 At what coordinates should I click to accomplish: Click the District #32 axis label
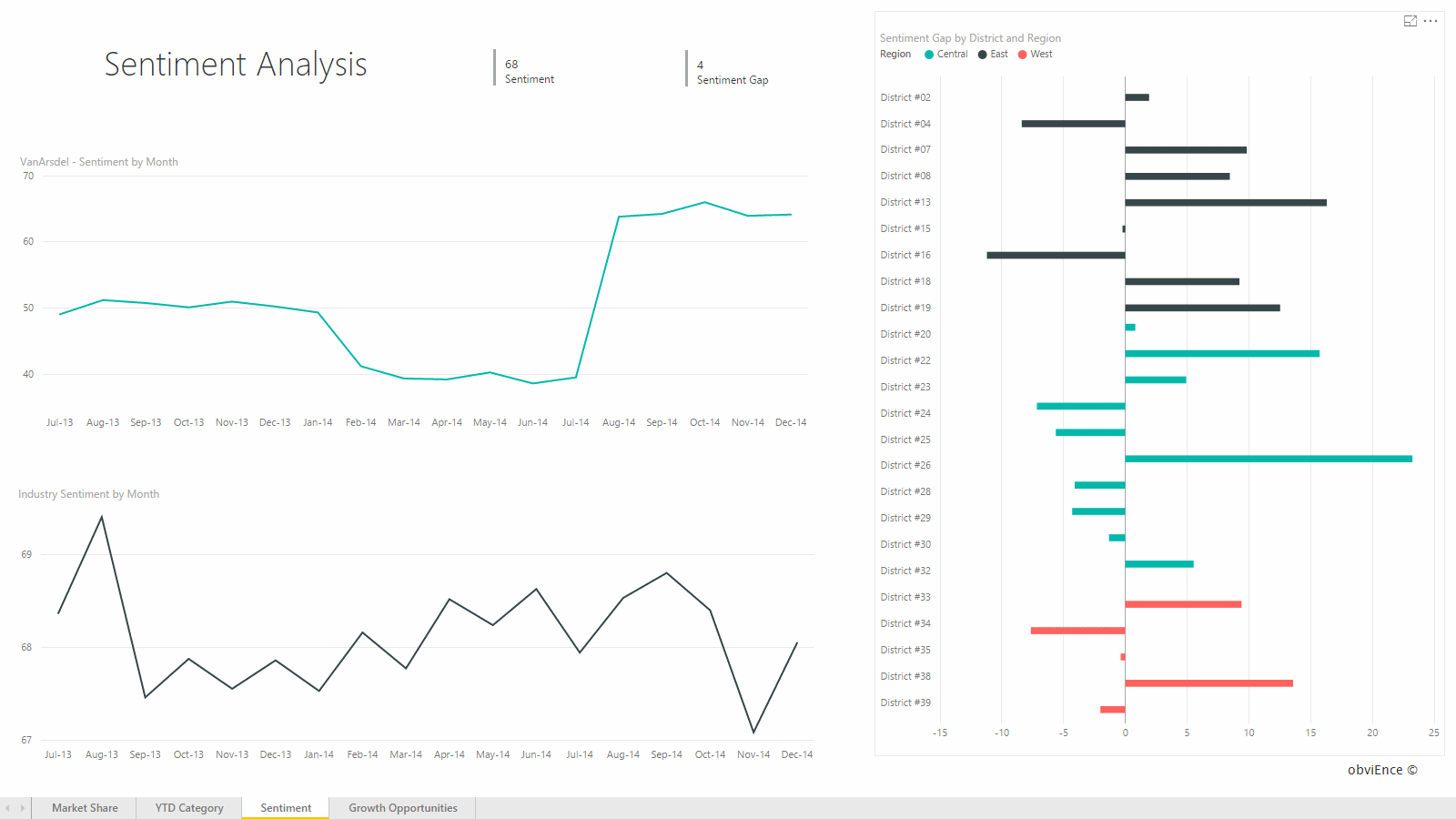[905, 571]
